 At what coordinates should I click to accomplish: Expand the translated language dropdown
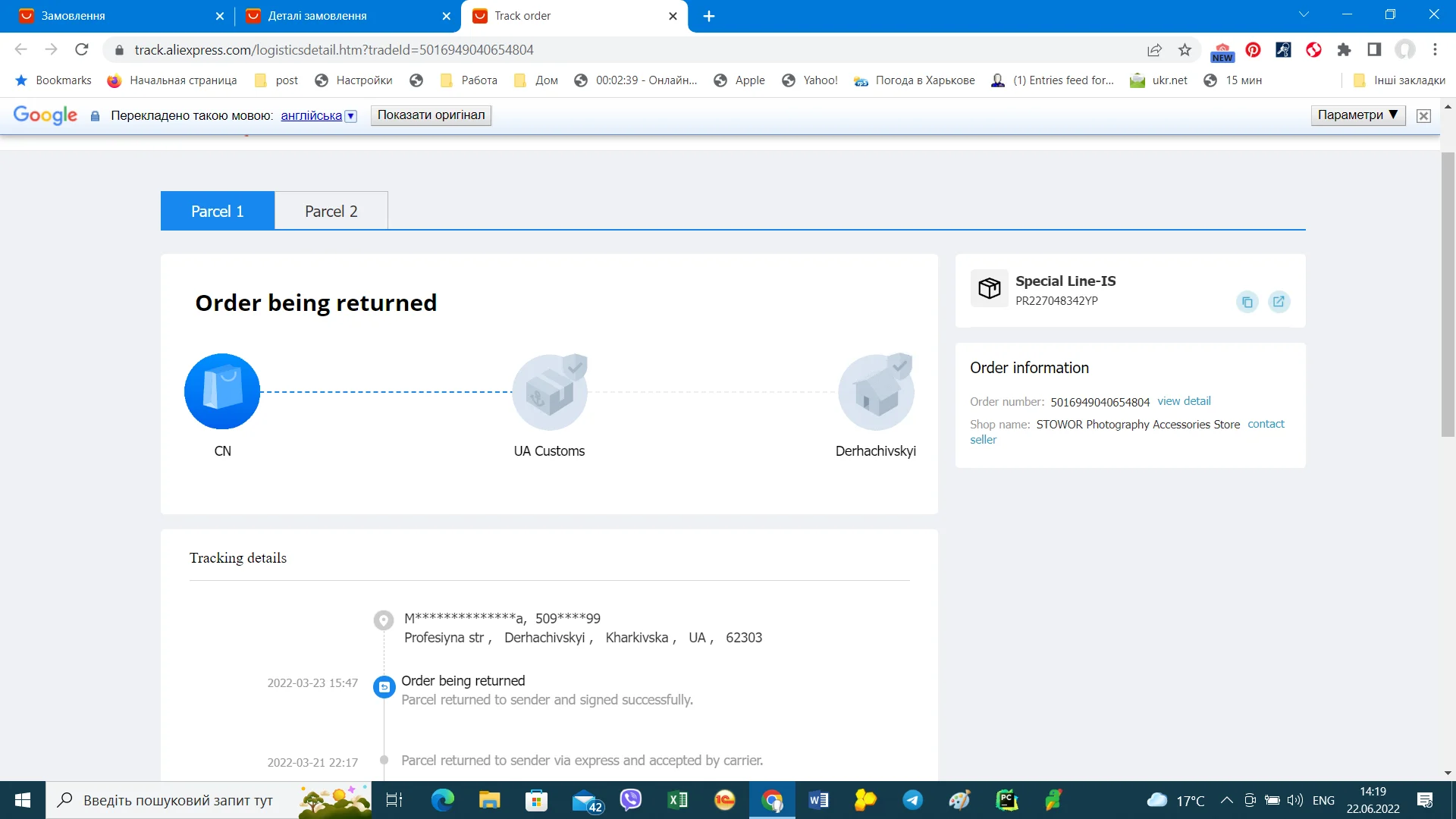(x=350, y=116)
